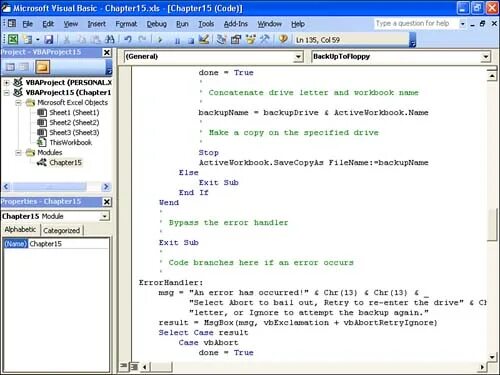Viewport: 500px width, 375px height.
Task: Click the Type a question for help box
Action: tap(416, 23)
